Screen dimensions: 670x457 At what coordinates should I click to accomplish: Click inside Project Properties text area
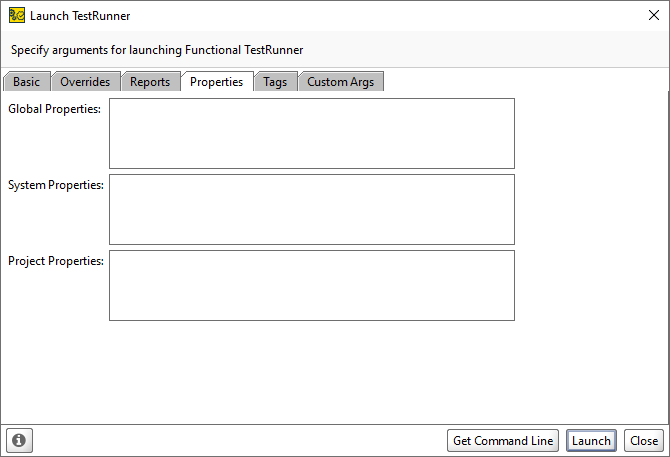(312, 286)
